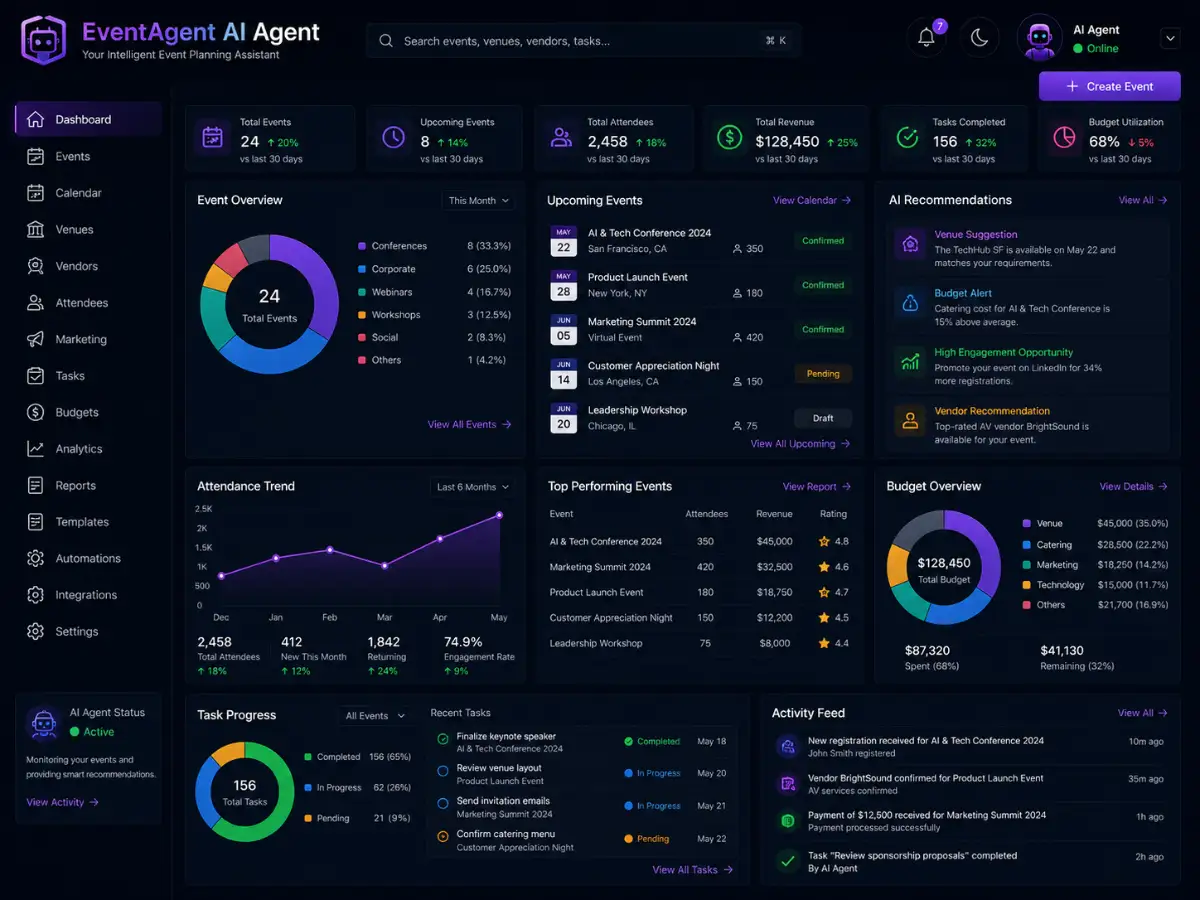Click the Catering blue legend swatch
This screenshot has height=900, width=1200.
click(1027, 545)
